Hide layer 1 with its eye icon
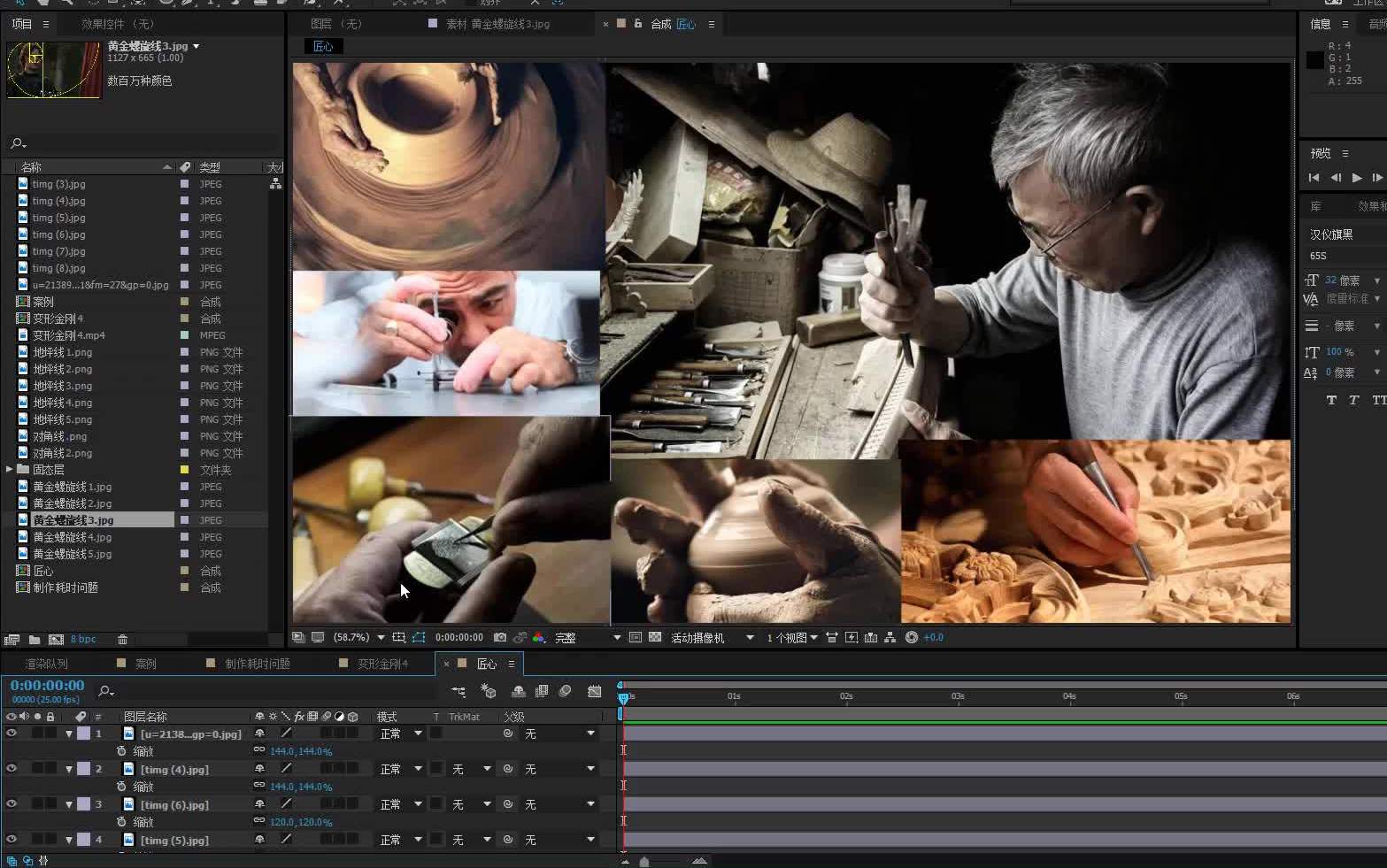1387x868 pixels. pyautogui.click(x=12, y=734)
